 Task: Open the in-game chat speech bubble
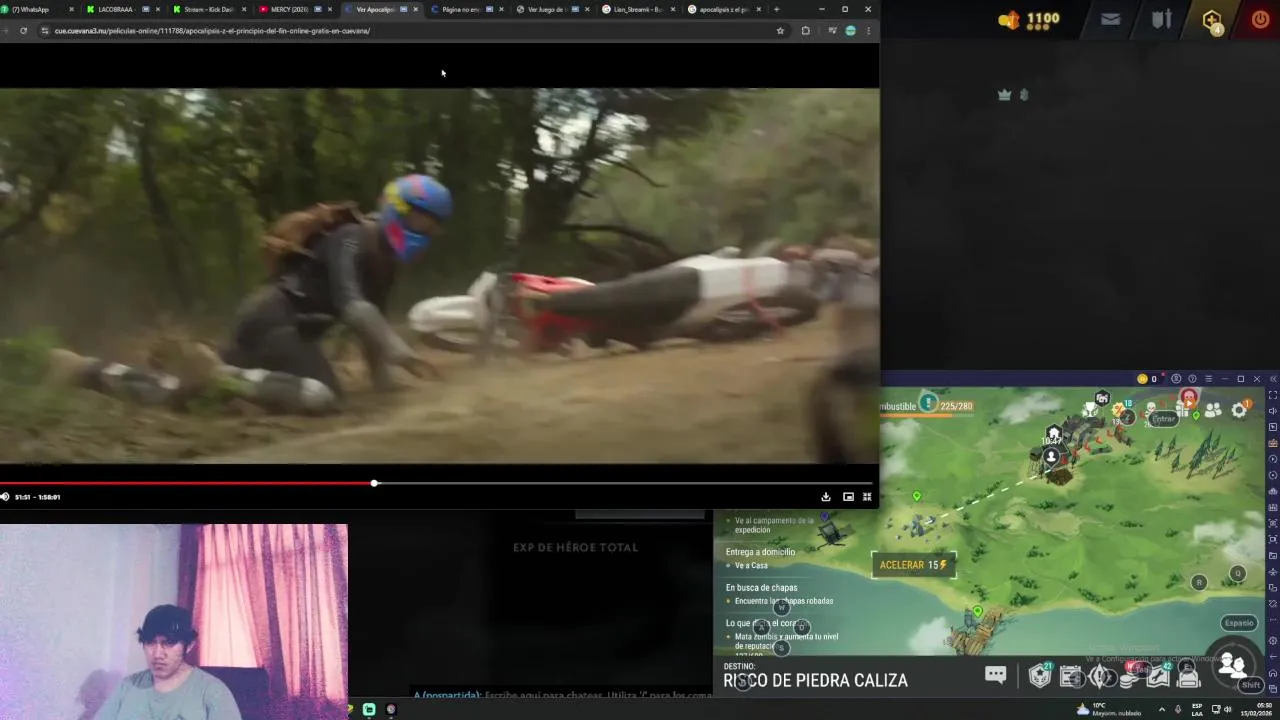[x=995, y=675]
